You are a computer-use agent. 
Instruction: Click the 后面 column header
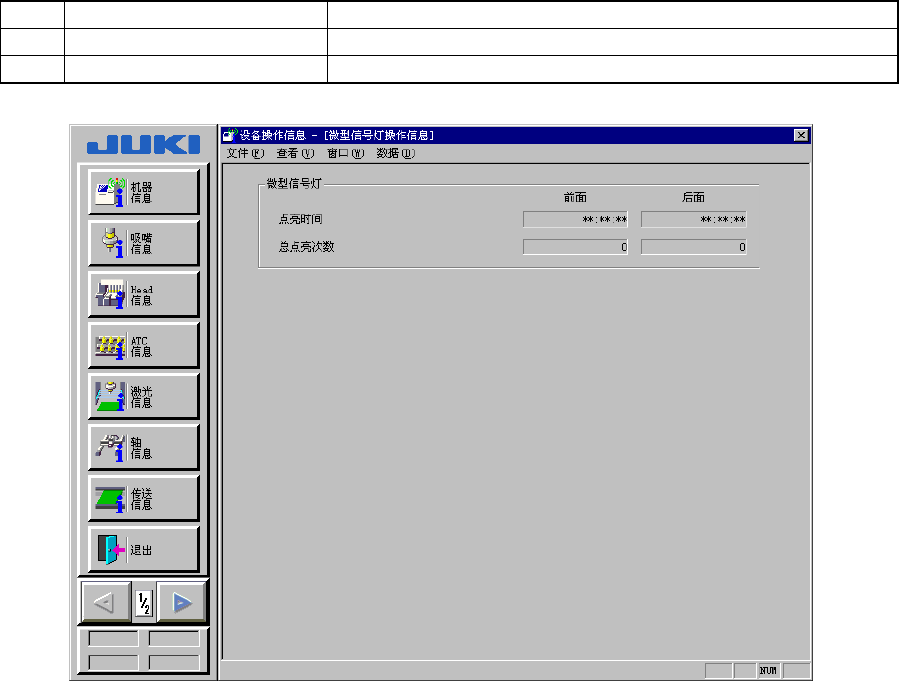point(693,197)
